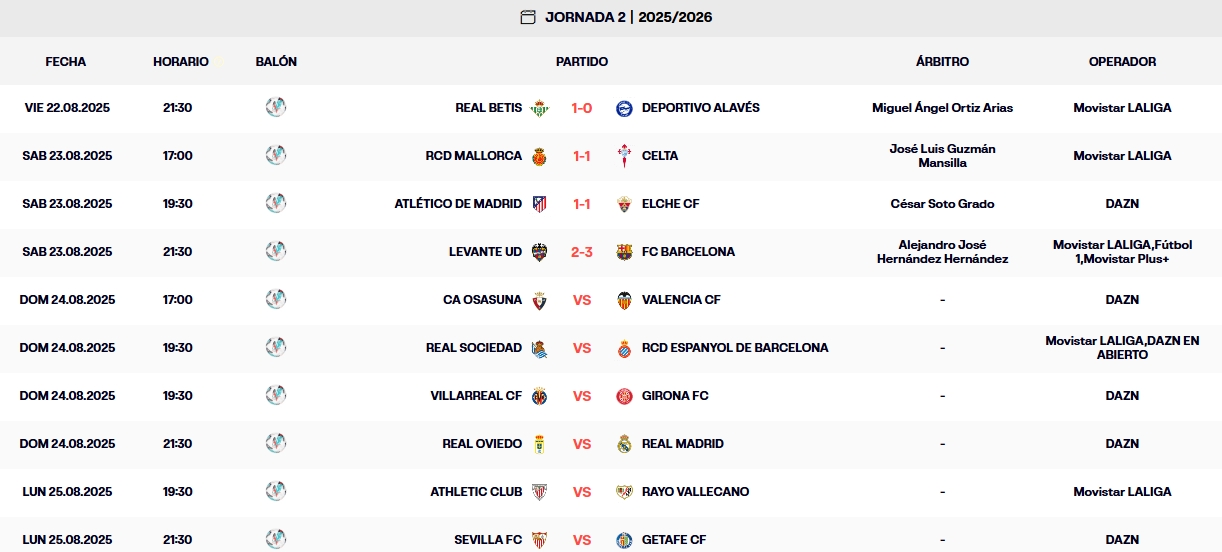Click the calendar icon beside Jornada 2
Image resolution: width=1222 pixels, height=552 pixels.
click(528, 17)
